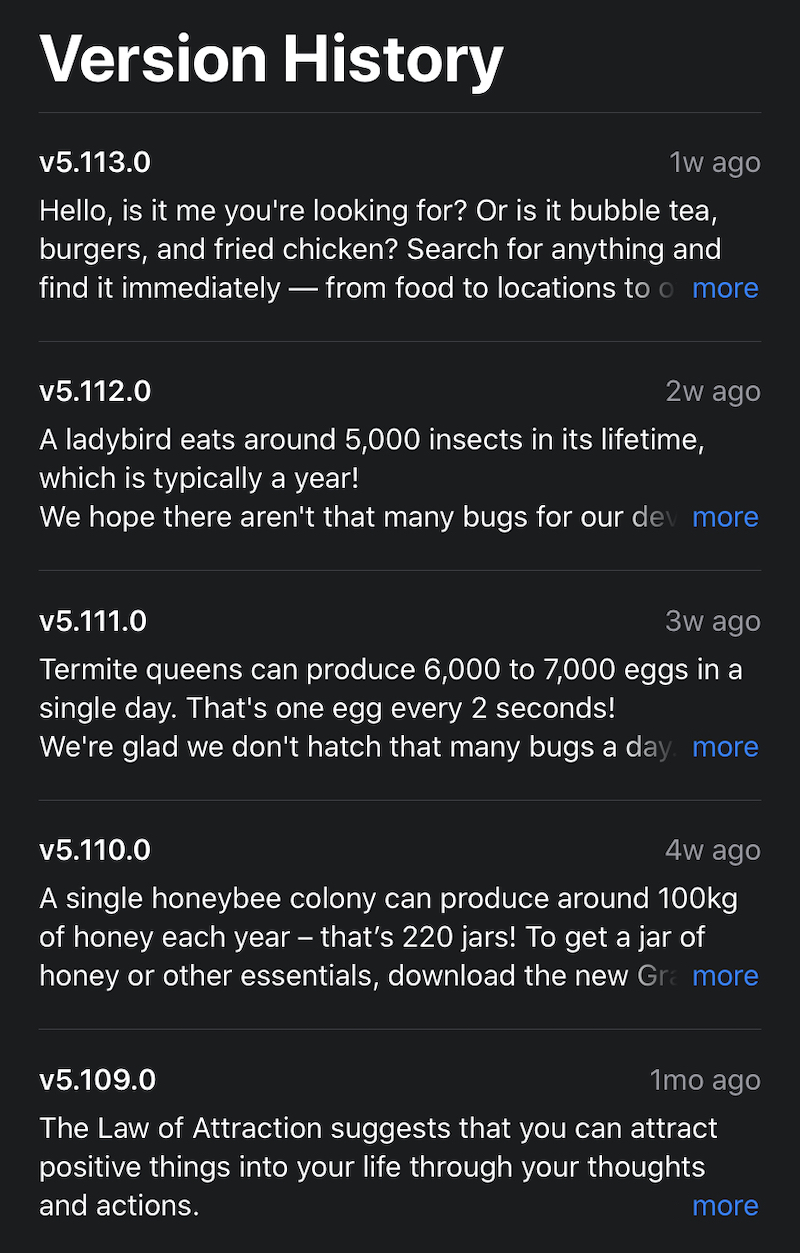Expand v5.113.0 notes with the more link
Viewport: 800px width, 1253px height.
pos(725,288)
